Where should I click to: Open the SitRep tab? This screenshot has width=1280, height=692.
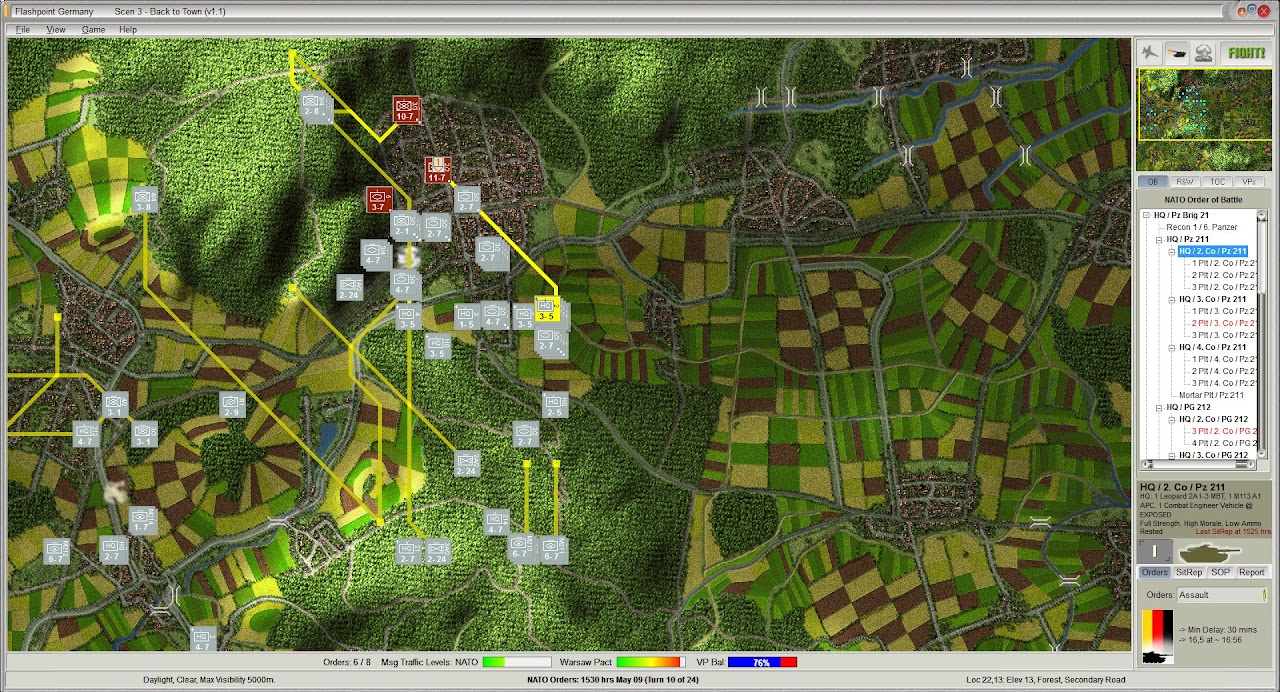point(1188,572)
